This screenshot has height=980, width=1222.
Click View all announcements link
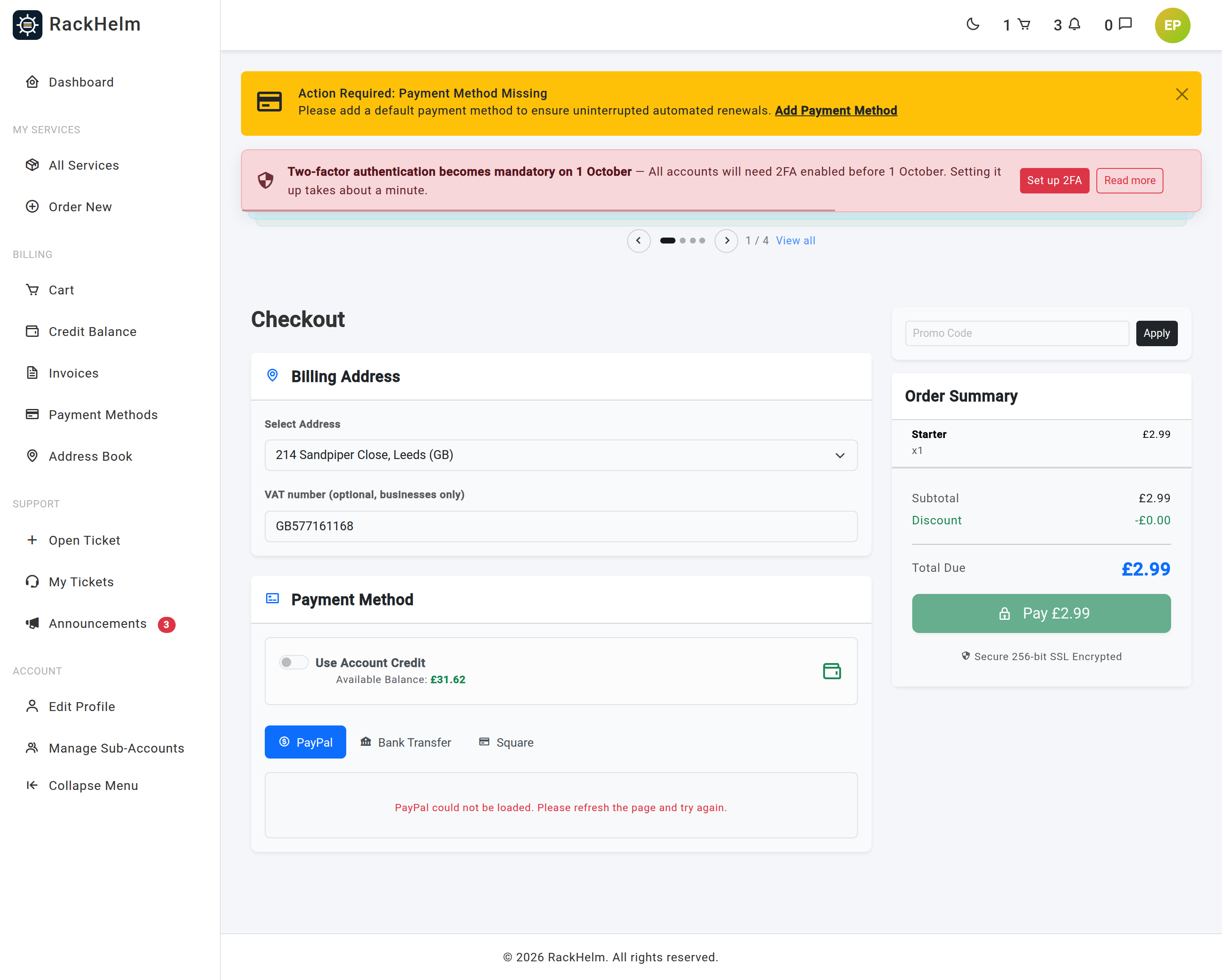[795, 240]
